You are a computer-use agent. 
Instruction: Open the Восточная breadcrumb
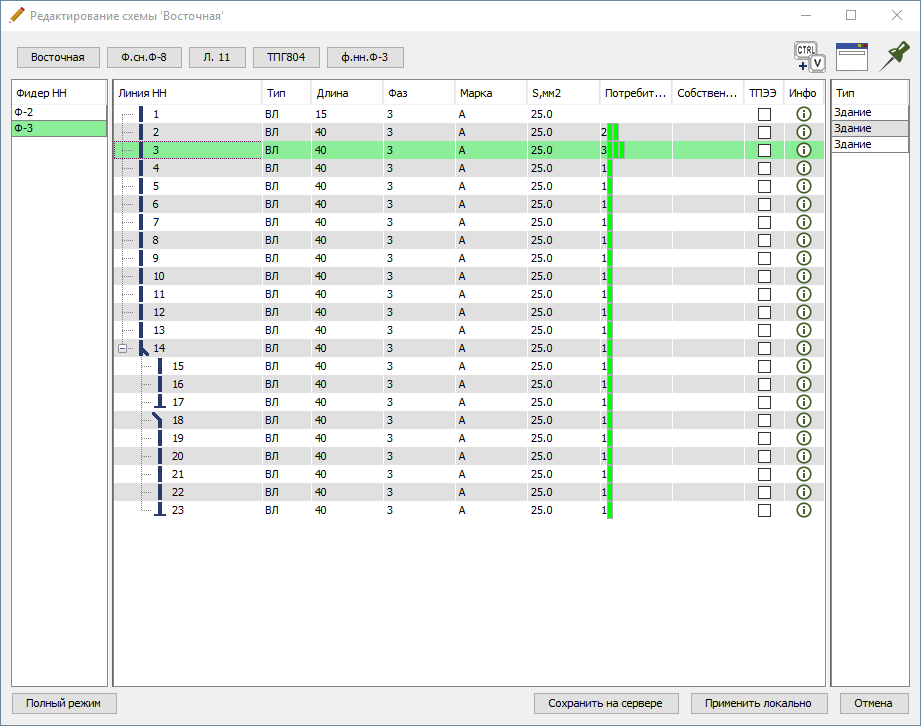click(x=58, y=58)
